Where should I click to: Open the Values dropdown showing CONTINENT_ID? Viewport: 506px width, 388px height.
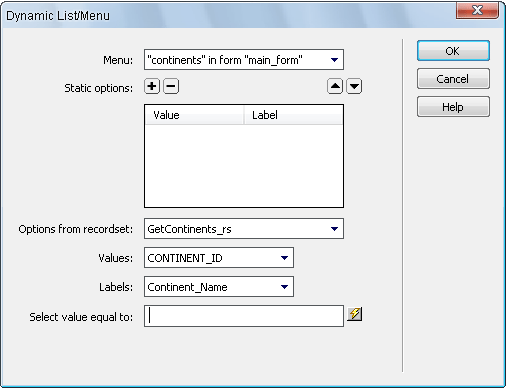pyautogui.click(x=219, y=258)
